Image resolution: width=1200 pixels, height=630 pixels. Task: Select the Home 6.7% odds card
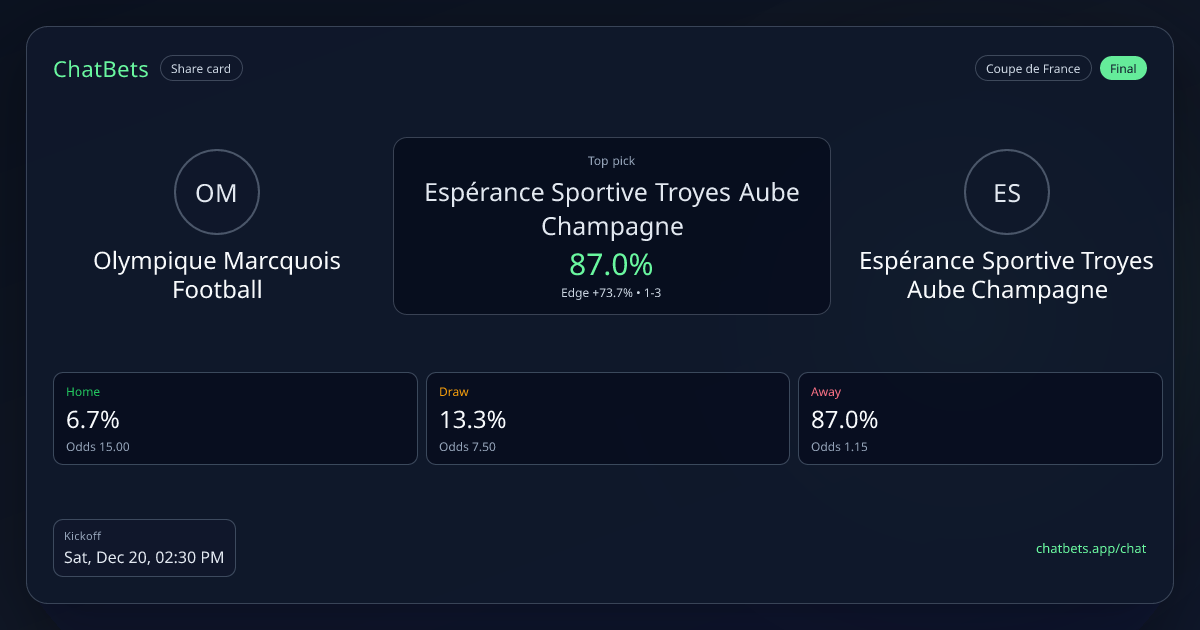point(235,418)
